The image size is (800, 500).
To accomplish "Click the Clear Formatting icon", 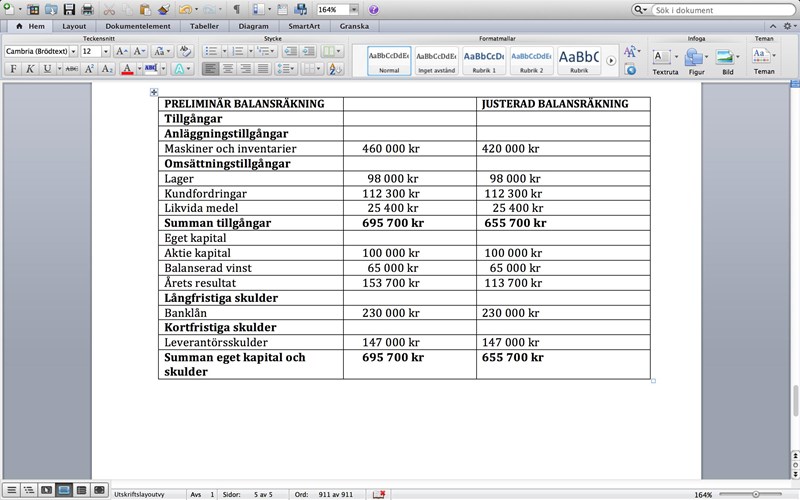I will click(185, 51).
